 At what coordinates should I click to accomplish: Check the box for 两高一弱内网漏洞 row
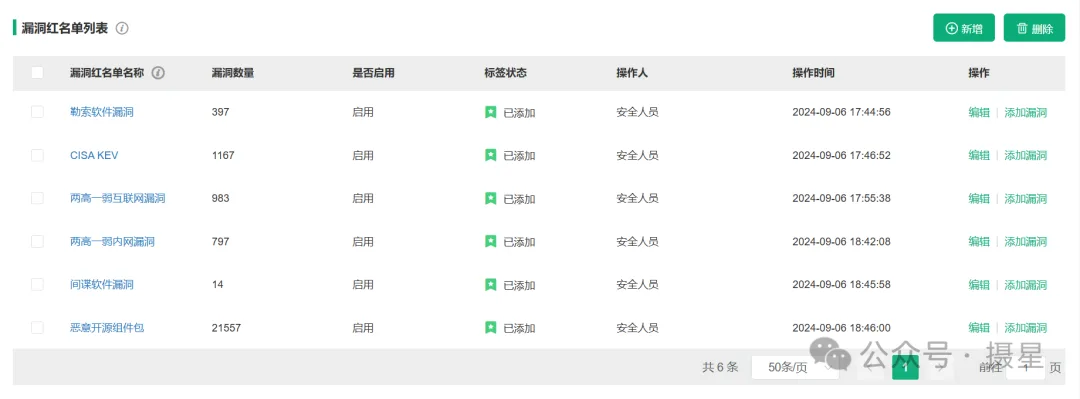point(37,241)
